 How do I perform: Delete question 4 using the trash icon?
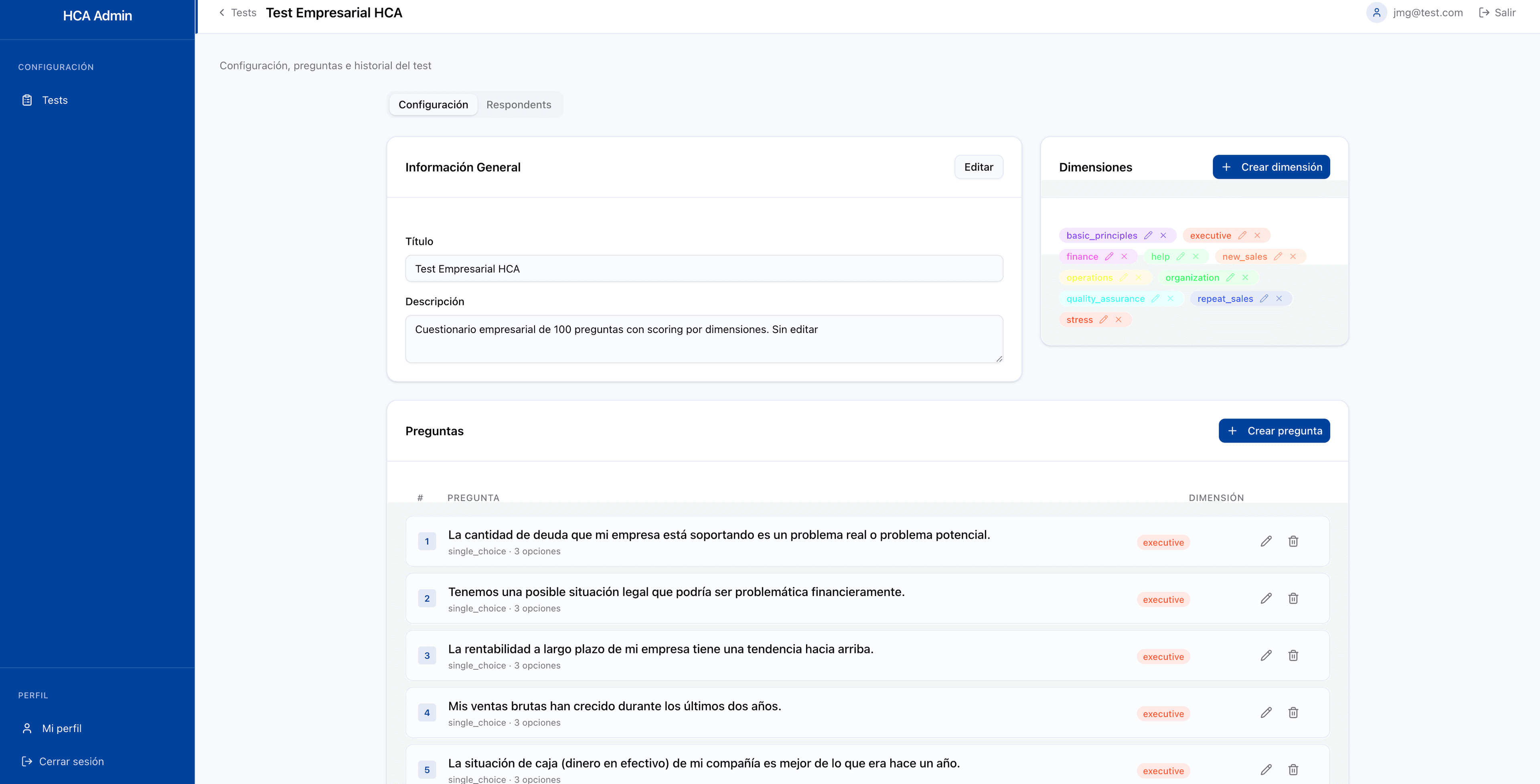[1293, 712]
